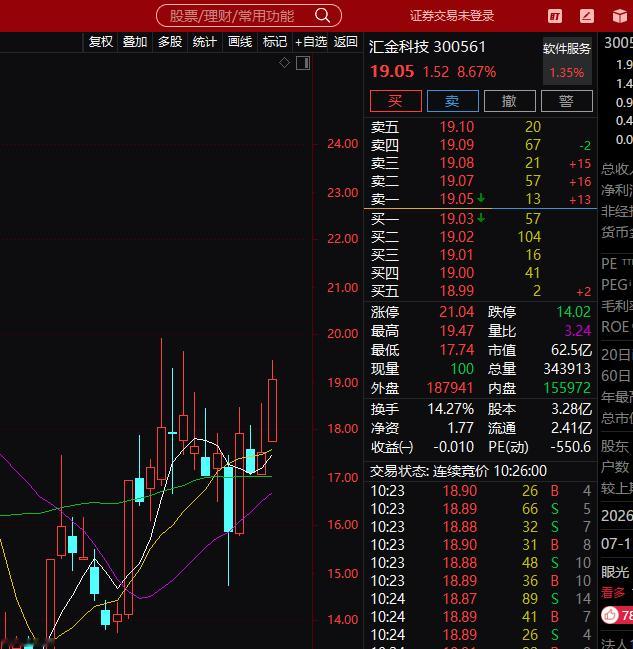Click 涨停 price 21.04

457,312
